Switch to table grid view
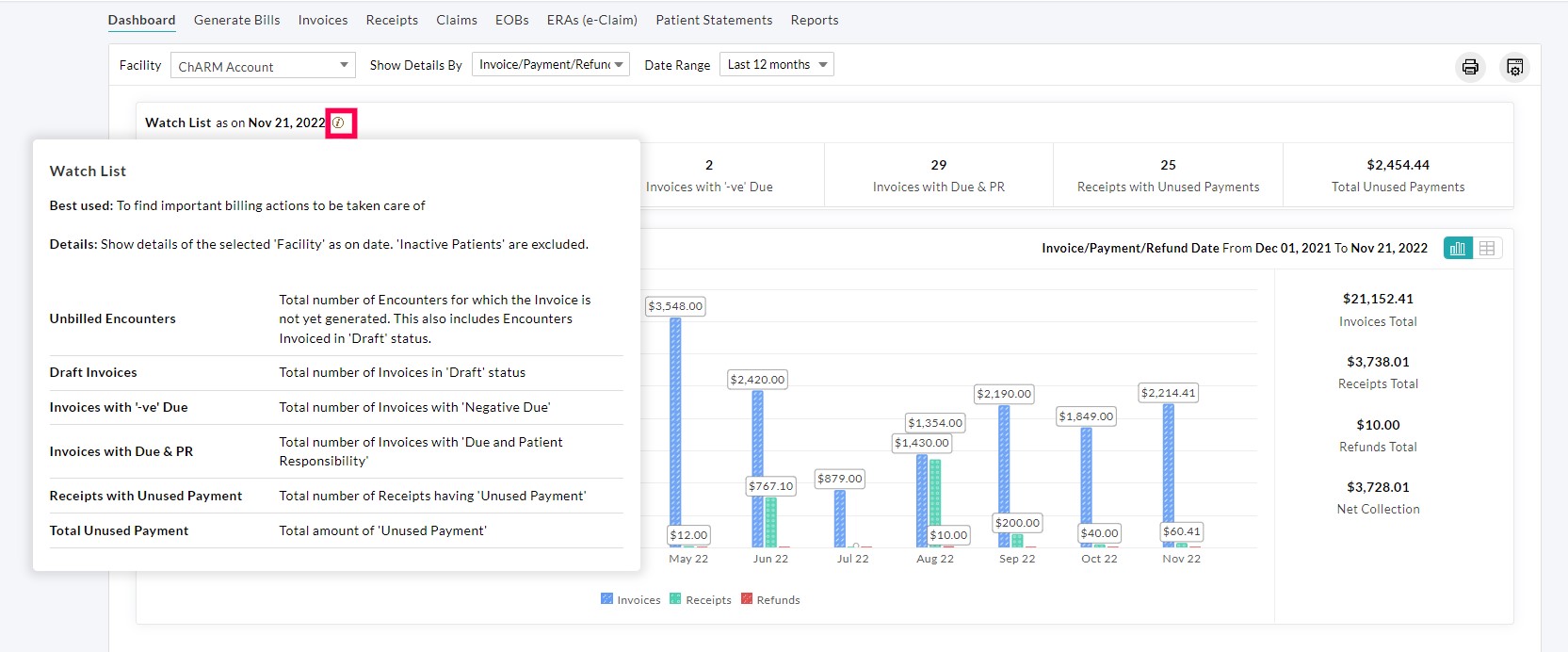 [1487, 249]
